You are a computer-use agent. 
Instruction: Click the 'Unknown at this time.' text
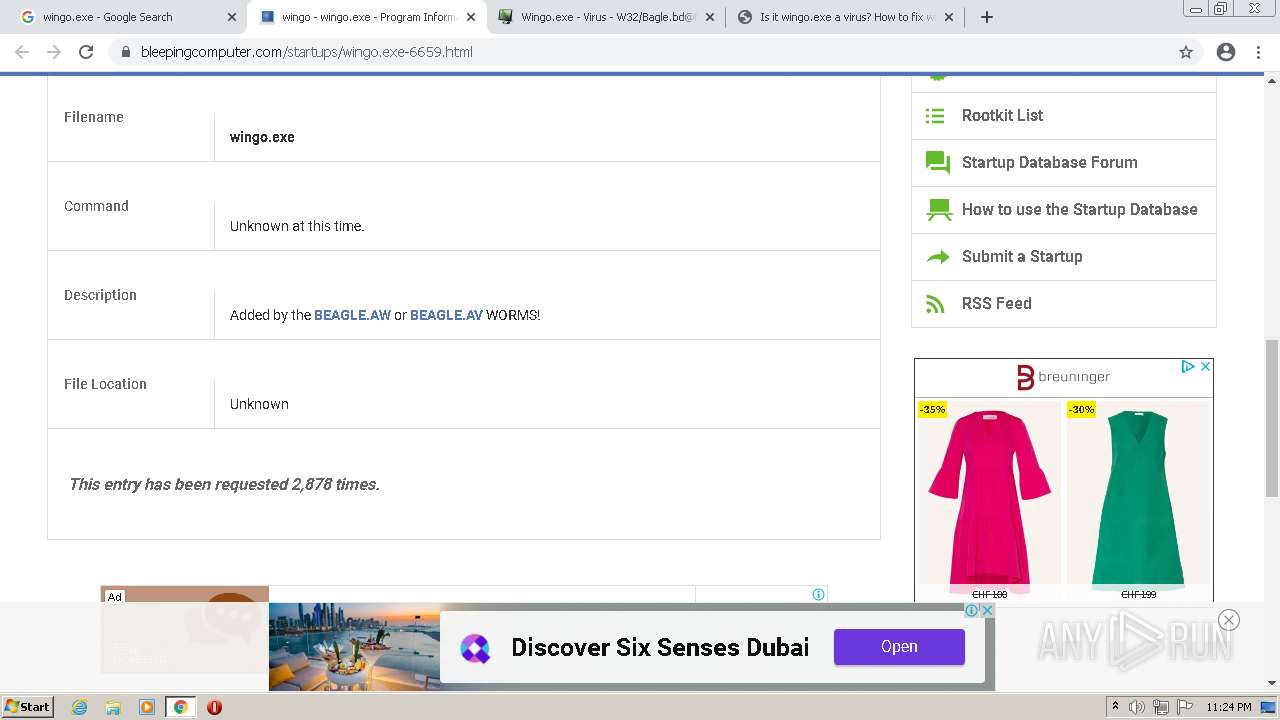(297, 226)
